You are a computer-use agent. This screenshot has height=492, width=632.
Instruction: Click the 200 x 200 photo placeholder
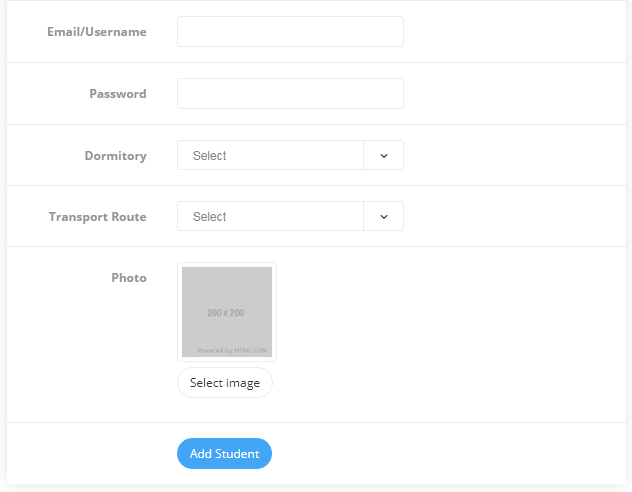tap(227, 312)
